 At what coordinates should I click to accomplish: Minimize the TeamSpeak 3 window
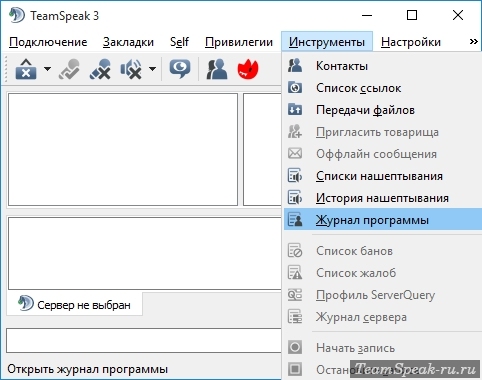[367, 15]
